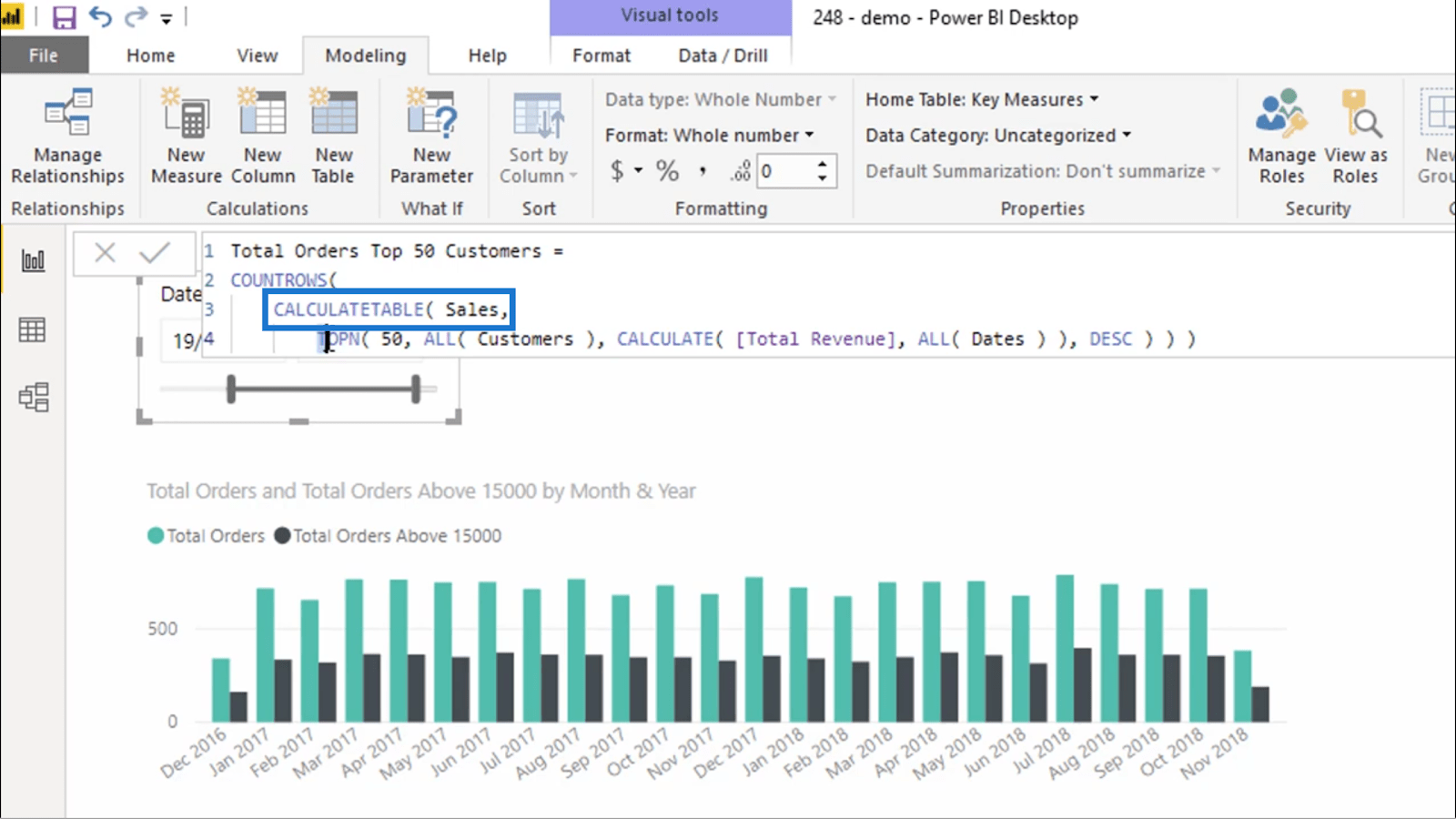Switch to Data view in sidebar

pos(33,329)
